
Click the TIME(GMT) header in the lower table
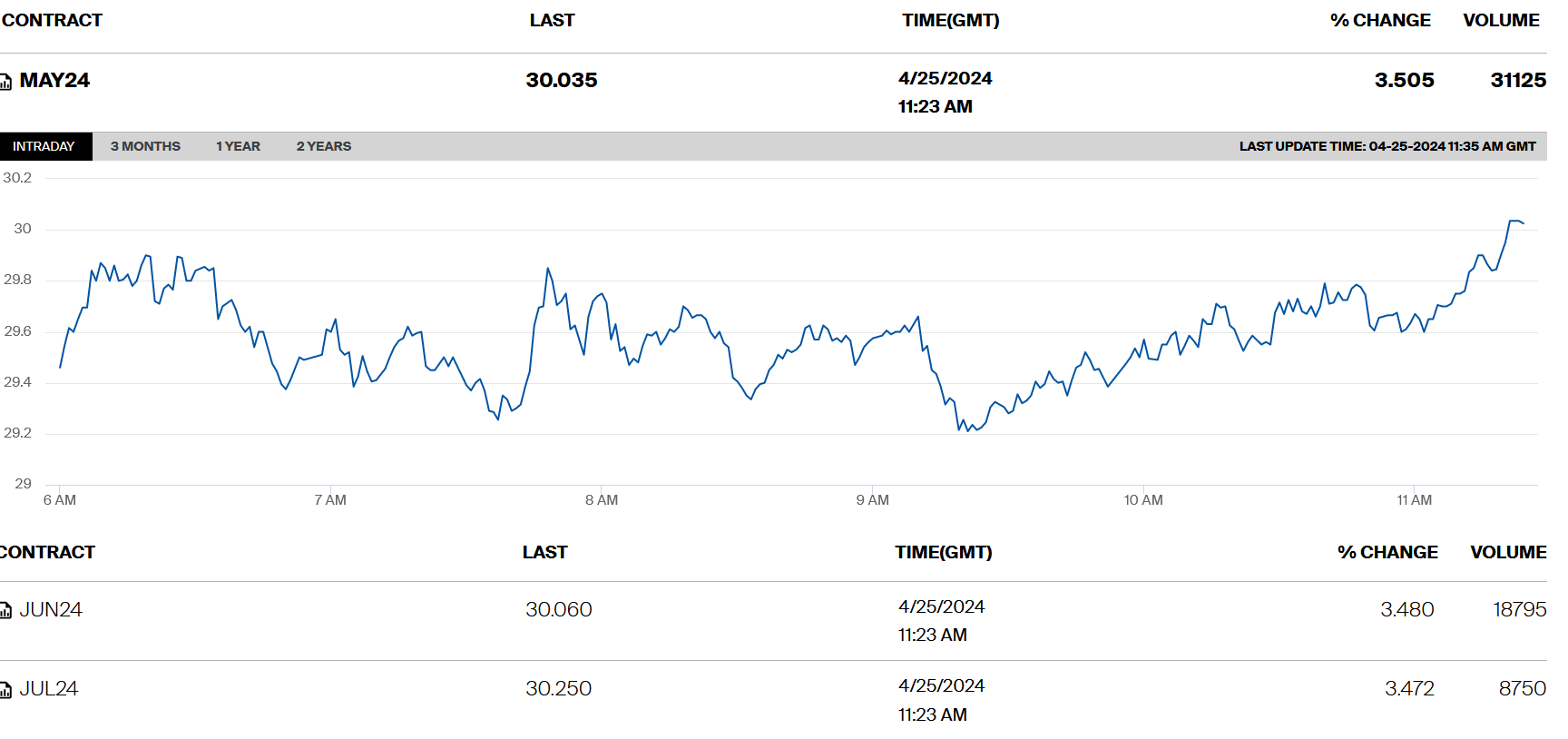[943, 552]
